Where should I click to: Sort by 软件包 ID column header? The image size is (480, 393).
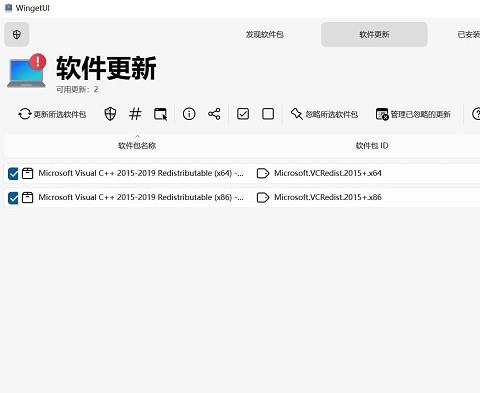(372, 146)
